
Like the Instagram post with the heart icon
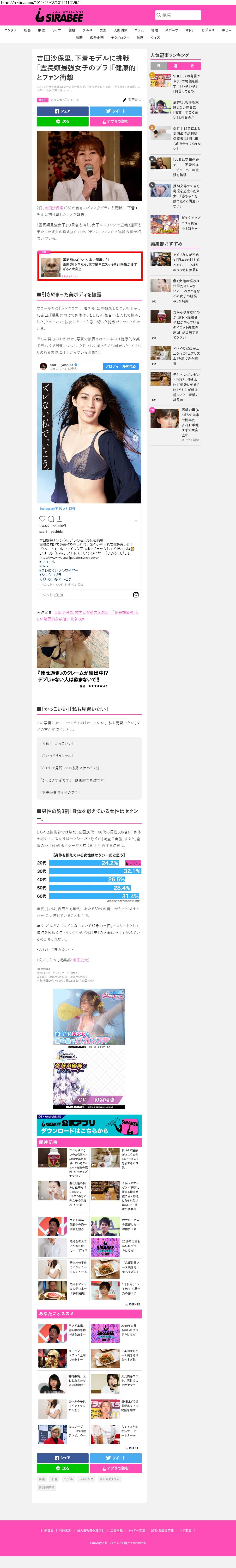[42, 519]
